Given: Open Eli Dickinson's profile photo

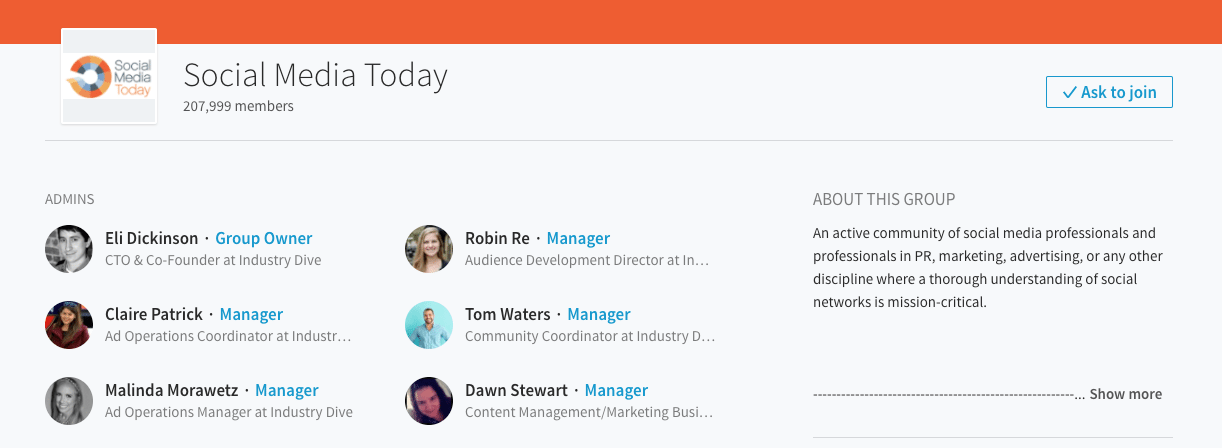Looking at the screenshot, I should (x=69, y=249).
